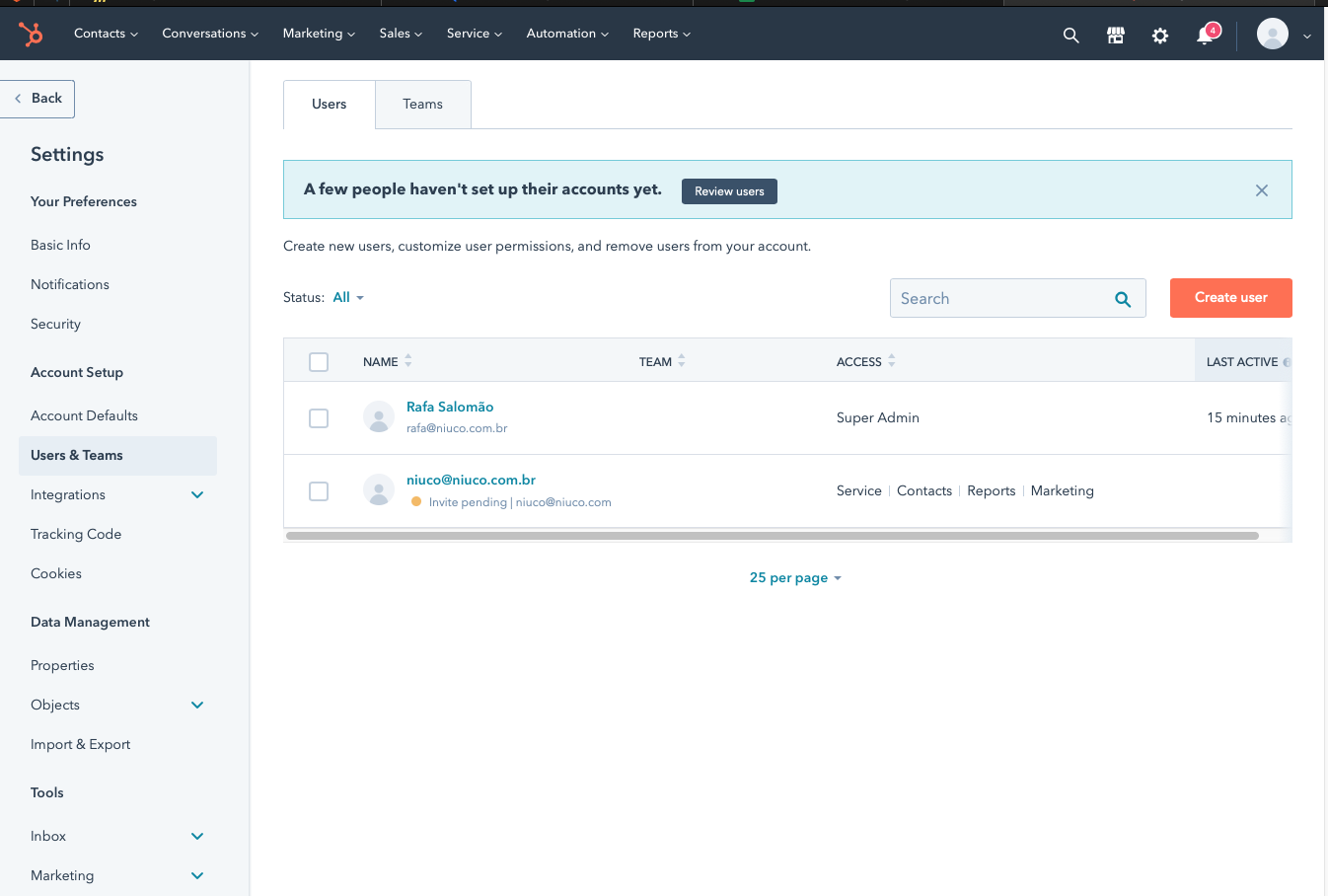Expand the Integrations sidebar section
The image size is (1328, 896).
click(197, 494)
